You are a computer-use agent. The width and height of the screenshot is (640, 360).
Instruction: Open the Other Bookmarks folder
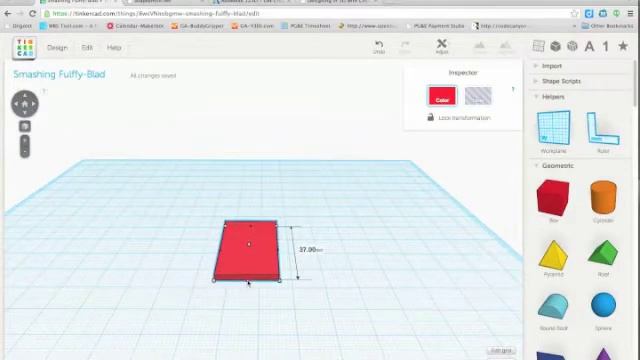[x=607, y=26]
